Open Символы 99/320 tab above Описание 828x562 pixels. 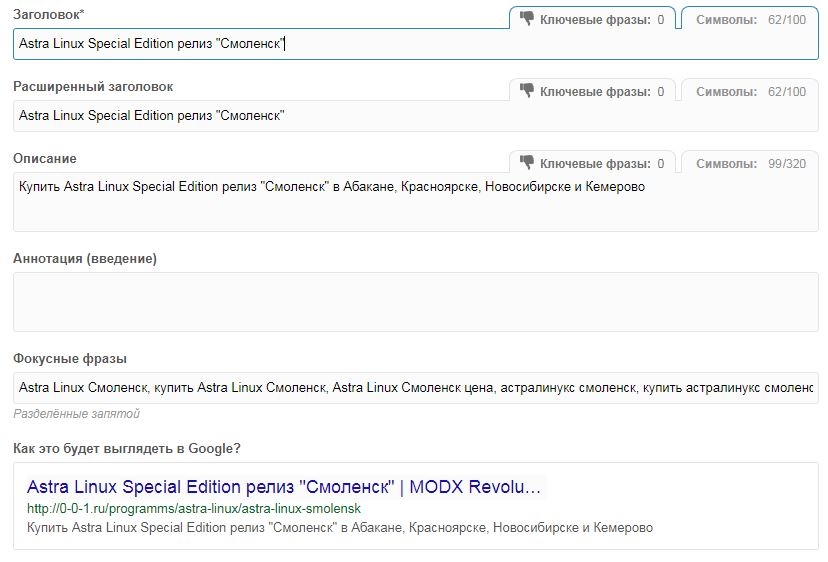(x=750, y=163)
